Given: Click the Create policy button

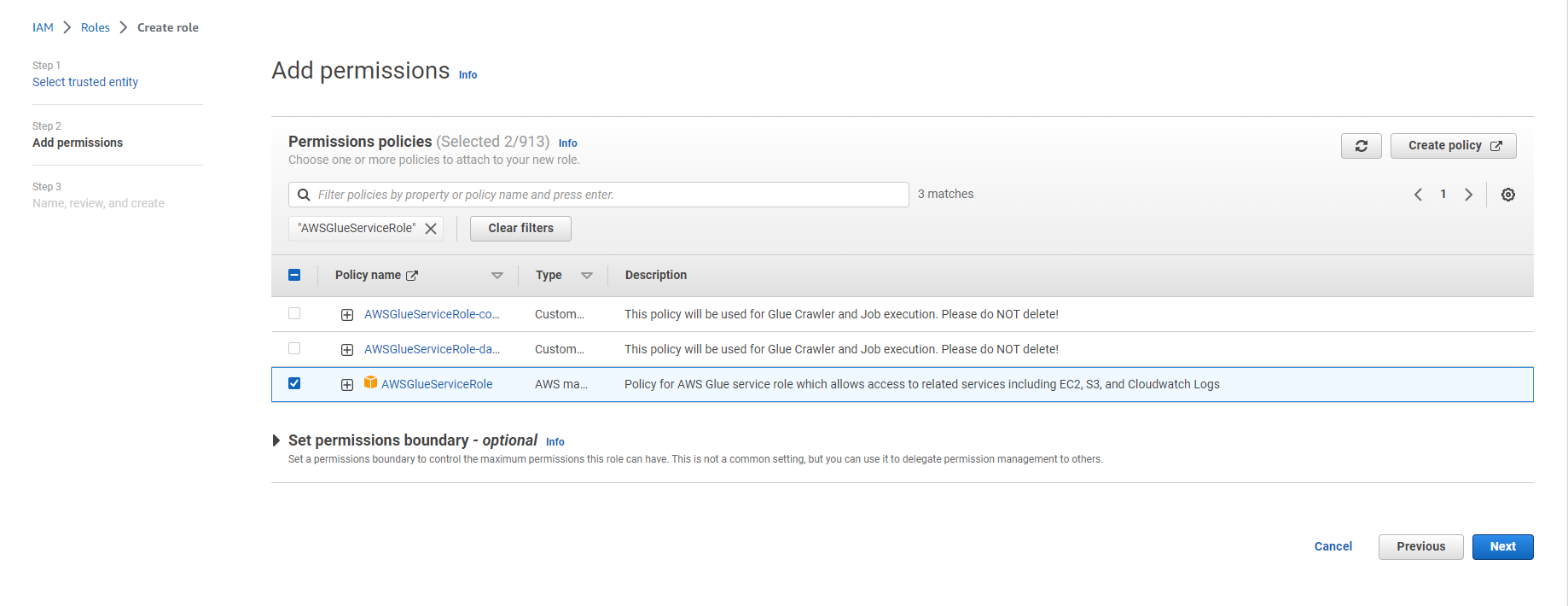Looking at the screenshot, I should pos(1453,146).
